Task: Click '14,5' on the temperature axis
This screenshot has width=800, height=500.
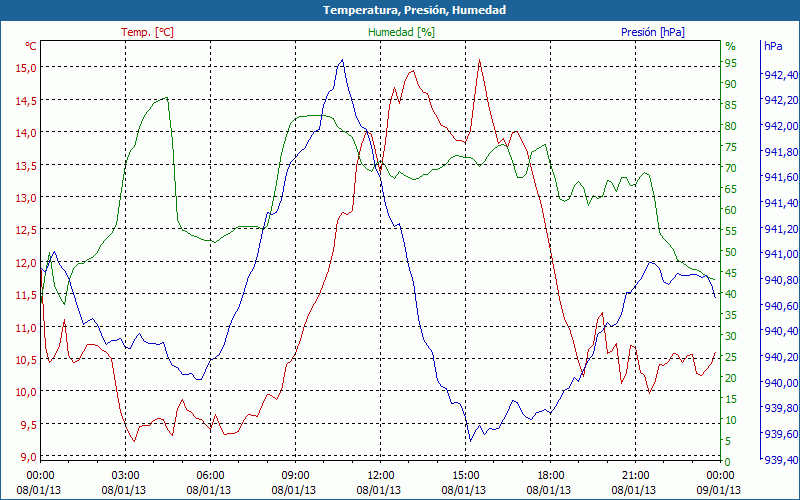Action: [27, 101]
